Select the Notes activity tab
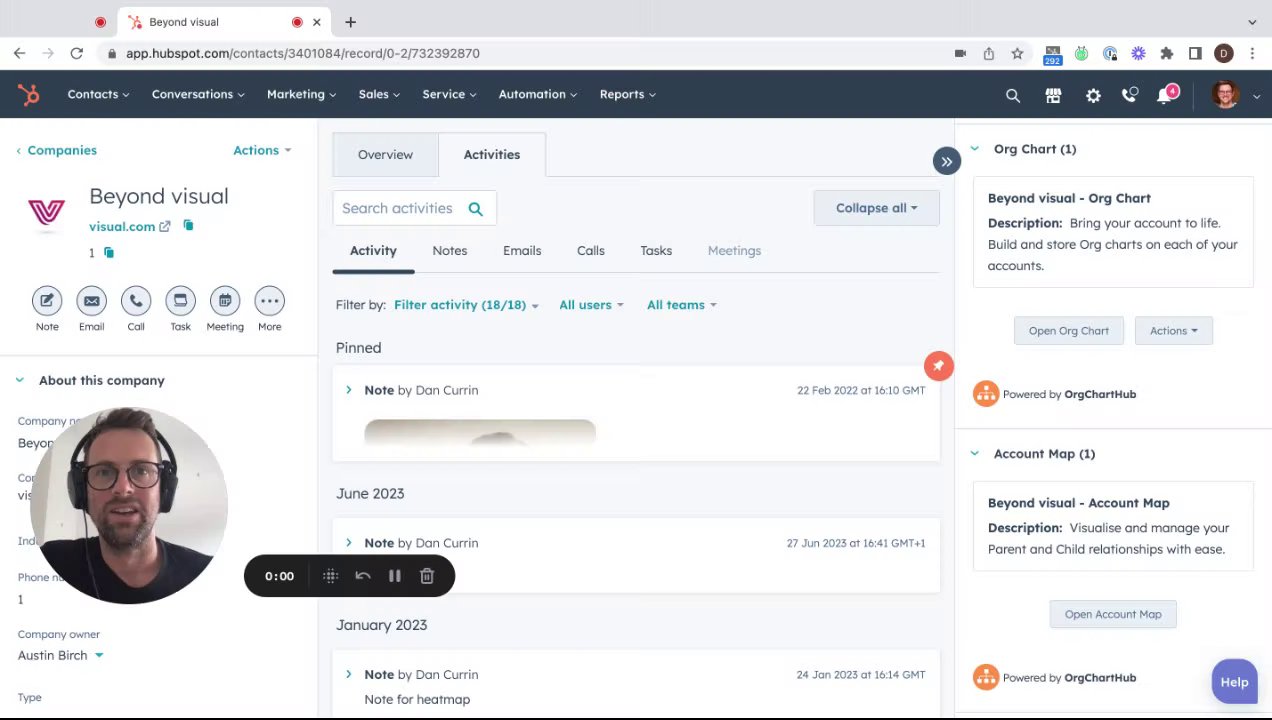Screen dimensions: 1272x720 [450, 251]
